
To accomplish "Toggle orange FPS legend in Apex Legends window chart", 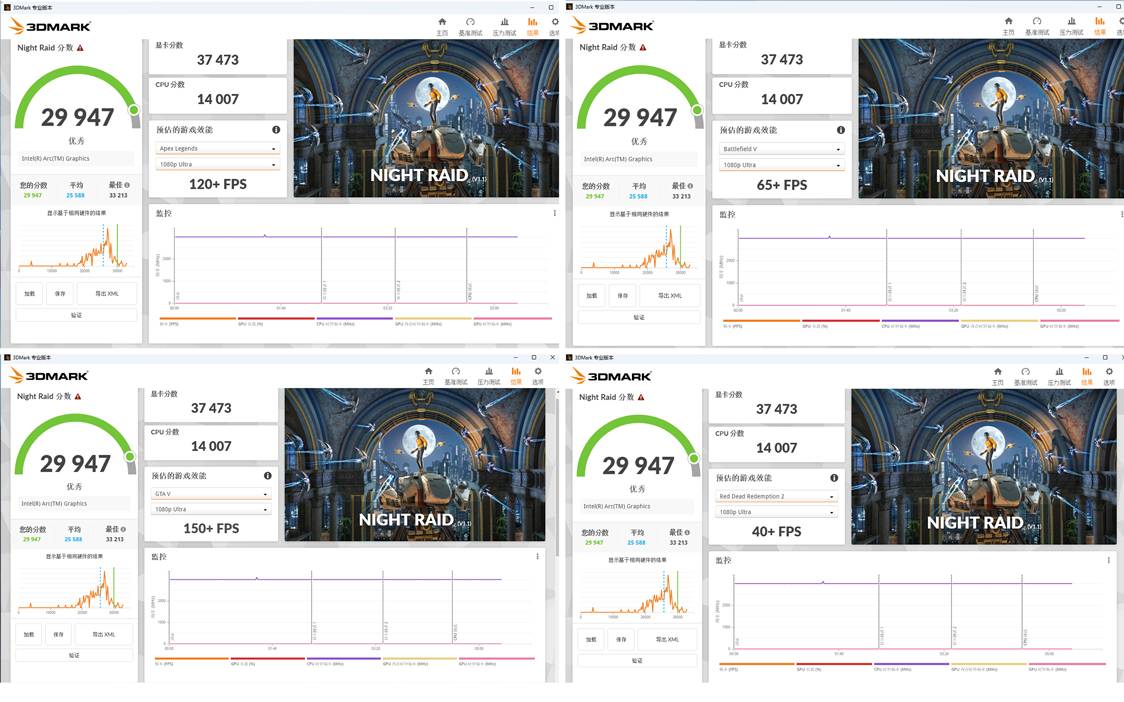I will pyautogui.click(x=196, y=319).
